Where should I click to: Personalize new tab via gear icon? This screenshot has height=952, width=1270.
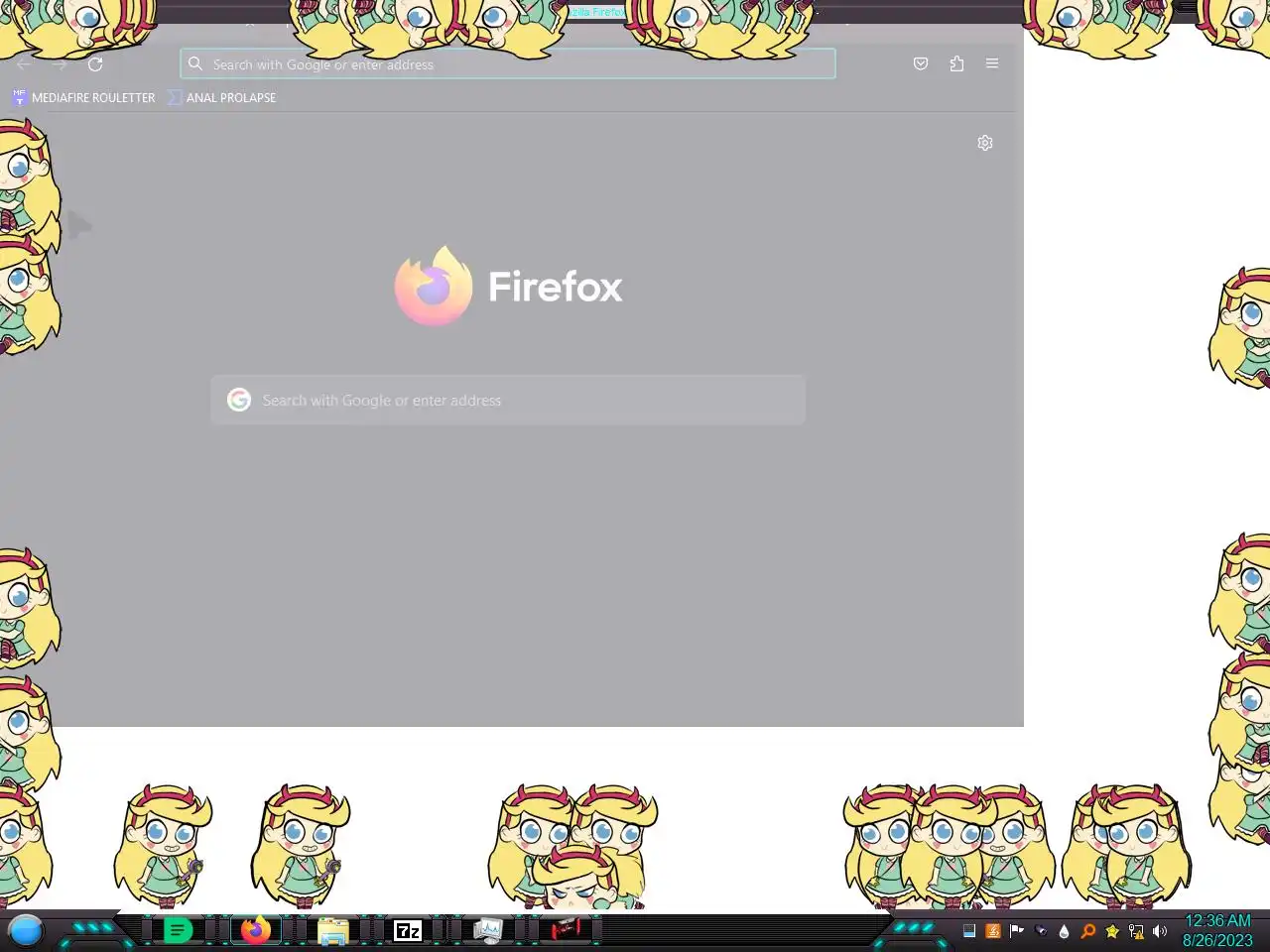pyautogui.click(x=985, y=143)
